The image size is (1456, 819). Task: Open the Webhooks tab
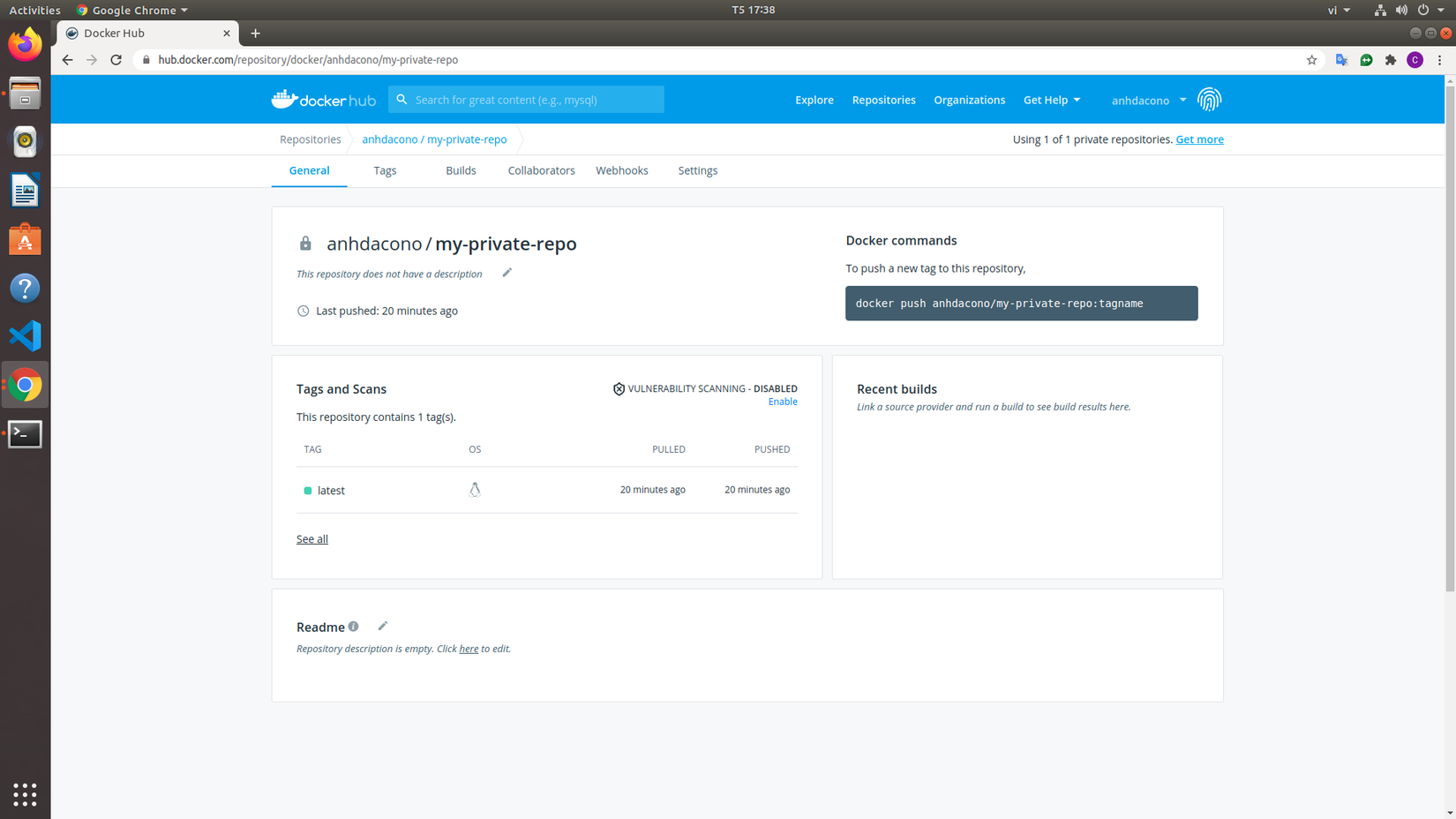pyautogui.click(x=621, y=170)
